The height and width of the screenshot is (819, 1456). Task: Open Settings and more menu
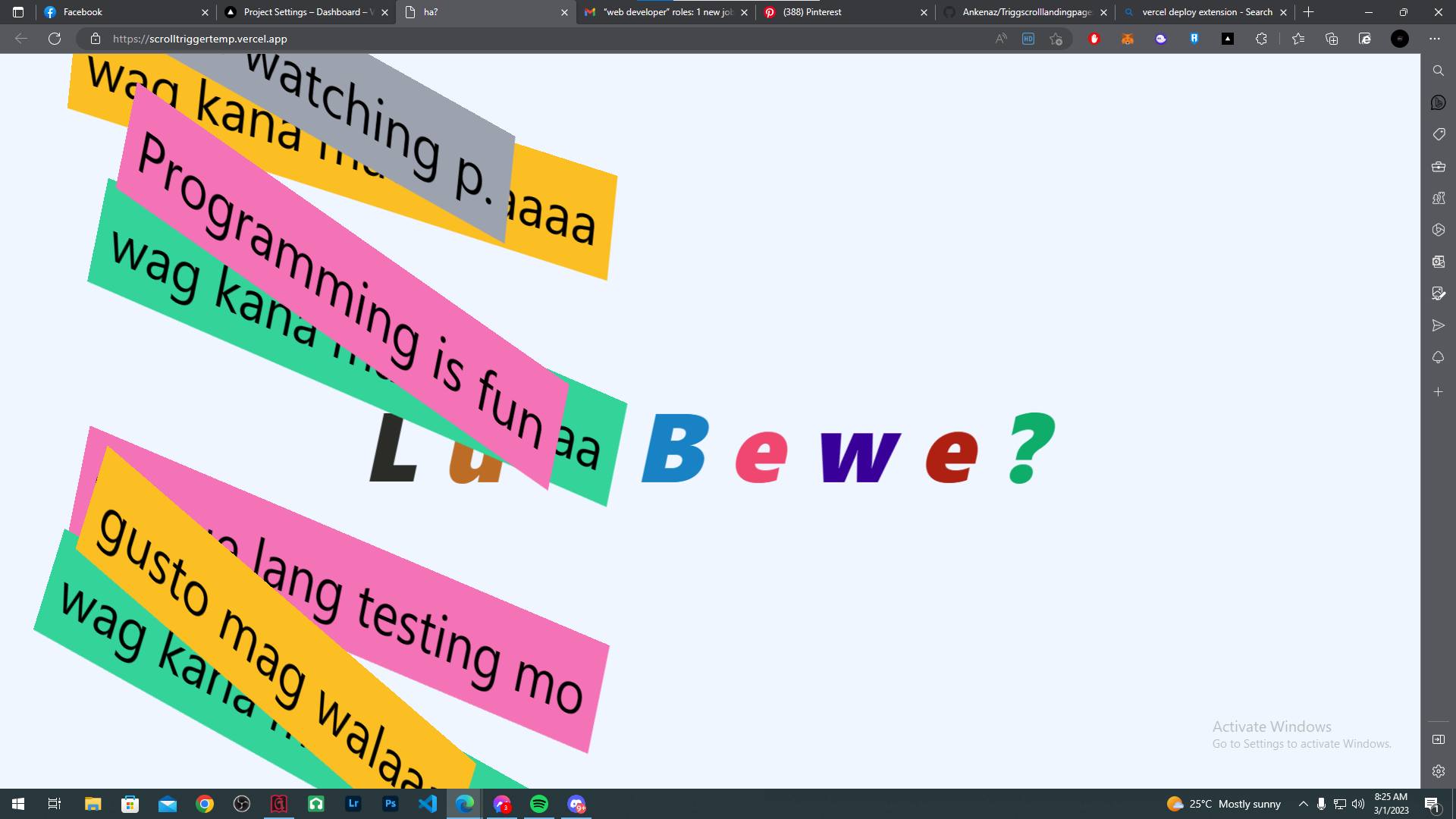pyautogui.click(x=1434, y=39)
